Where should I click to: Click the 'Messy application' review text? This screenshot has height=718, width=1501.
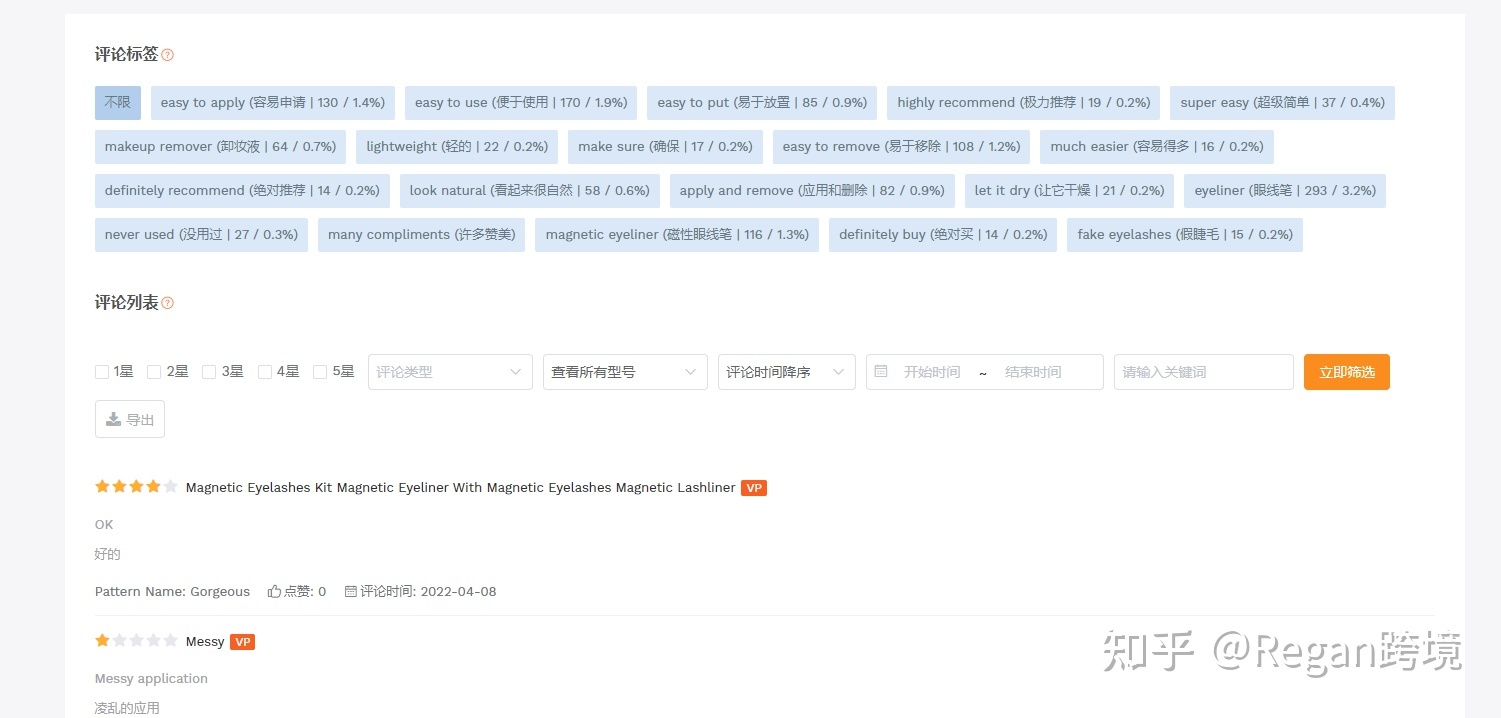pos(151,678)
